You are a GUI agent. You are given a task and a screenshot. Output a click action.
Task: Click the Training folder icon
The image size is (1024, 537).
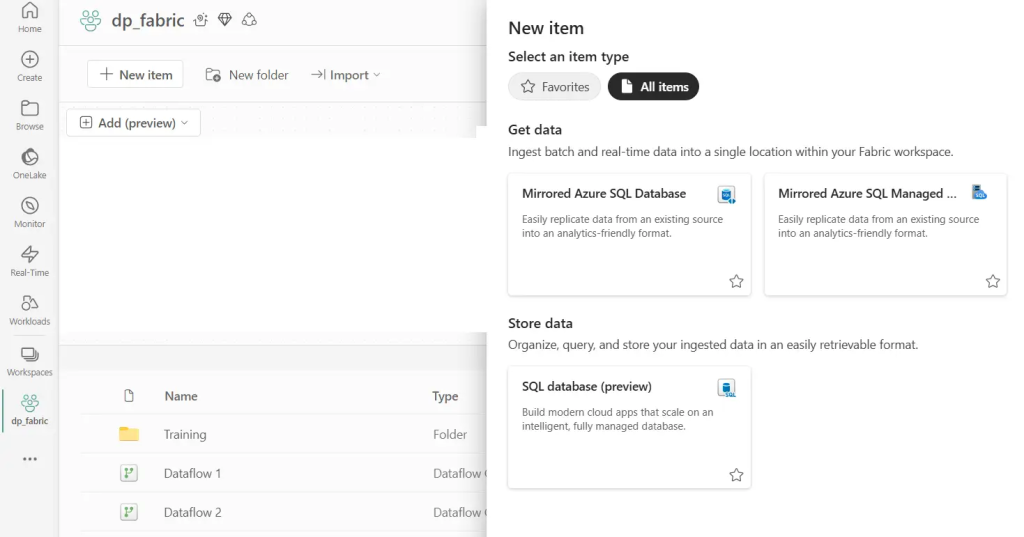pyautogui.click(x=129, y=434)
